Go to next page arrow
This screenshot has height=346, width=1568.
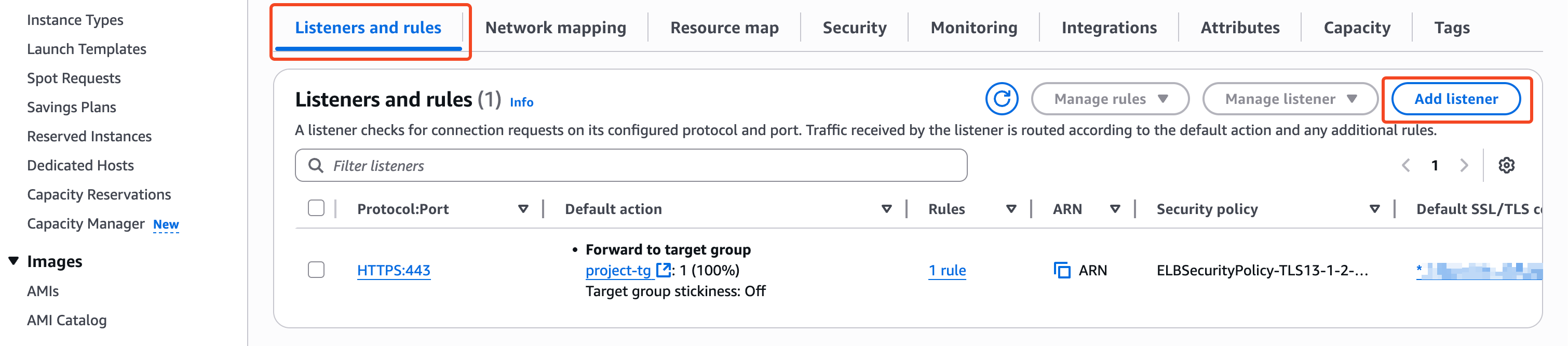(1464, 165)
